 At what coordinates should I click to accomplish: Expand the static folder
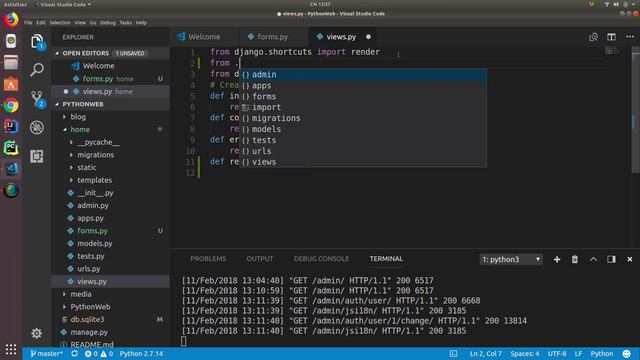[x=71, y=167]
